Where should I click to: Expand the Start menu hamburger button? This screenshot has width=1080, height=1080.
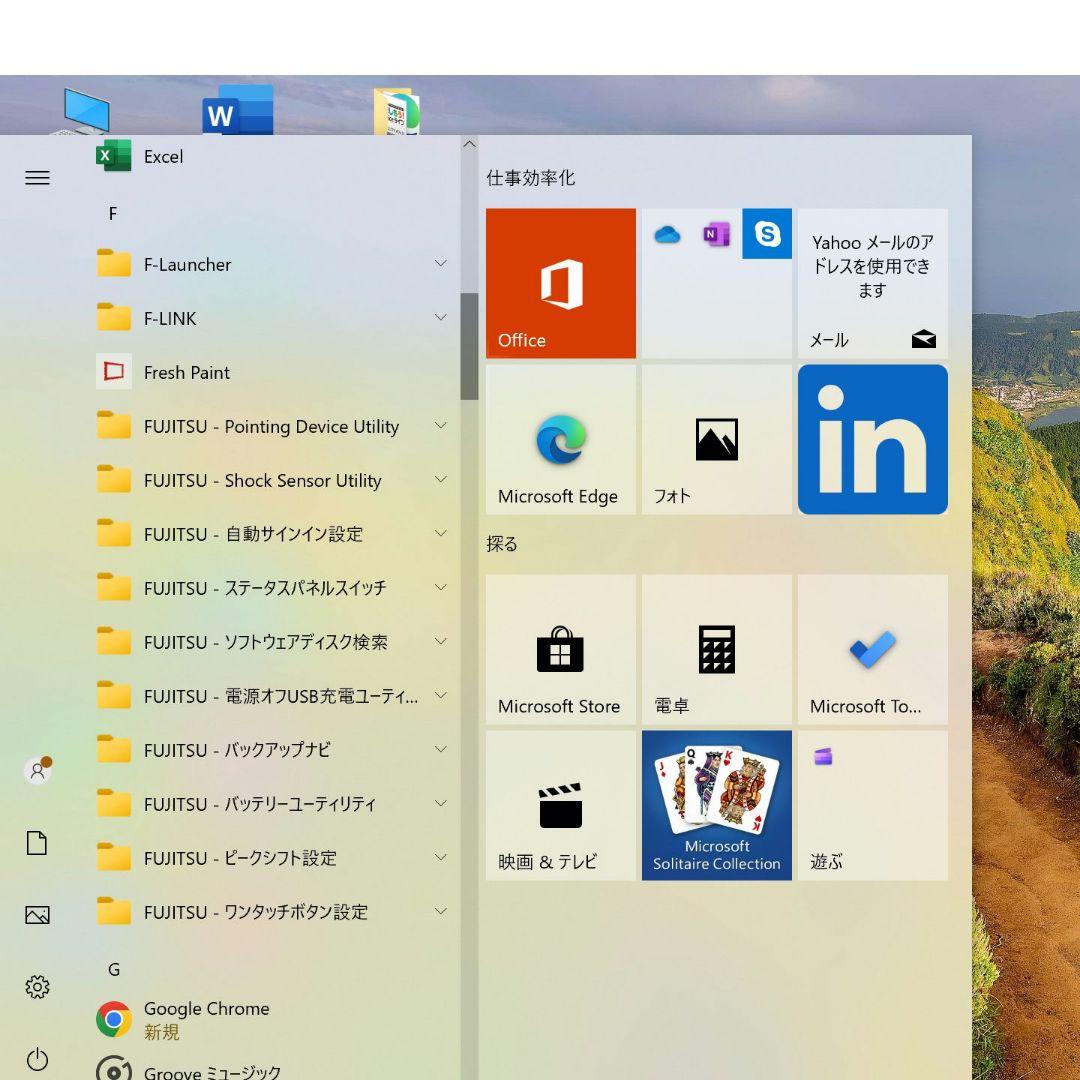pos(37,178)
